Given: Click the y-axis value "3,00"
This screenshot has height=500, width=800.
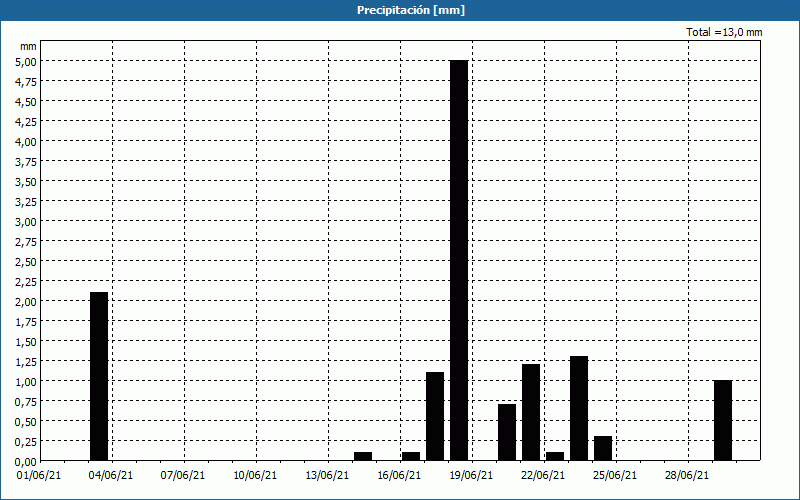Looking at the screenshot, I should click(26, 221).
